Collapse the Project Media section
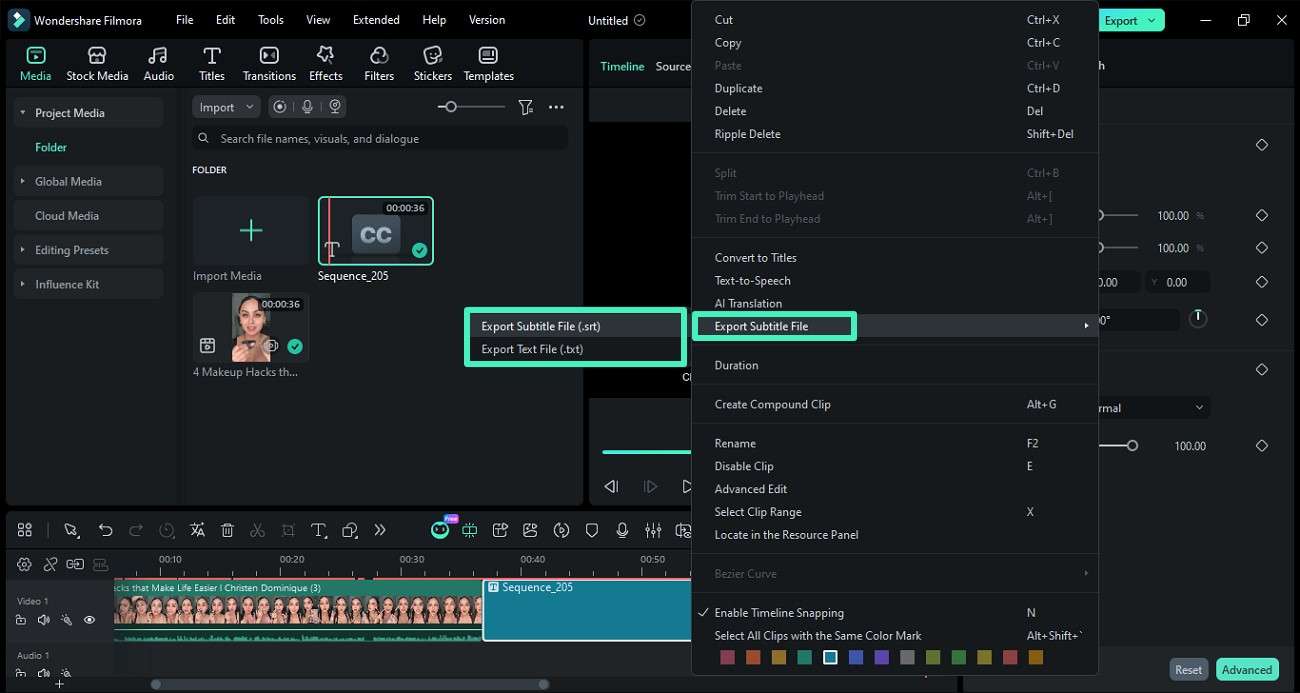 (x=22, y=113)
